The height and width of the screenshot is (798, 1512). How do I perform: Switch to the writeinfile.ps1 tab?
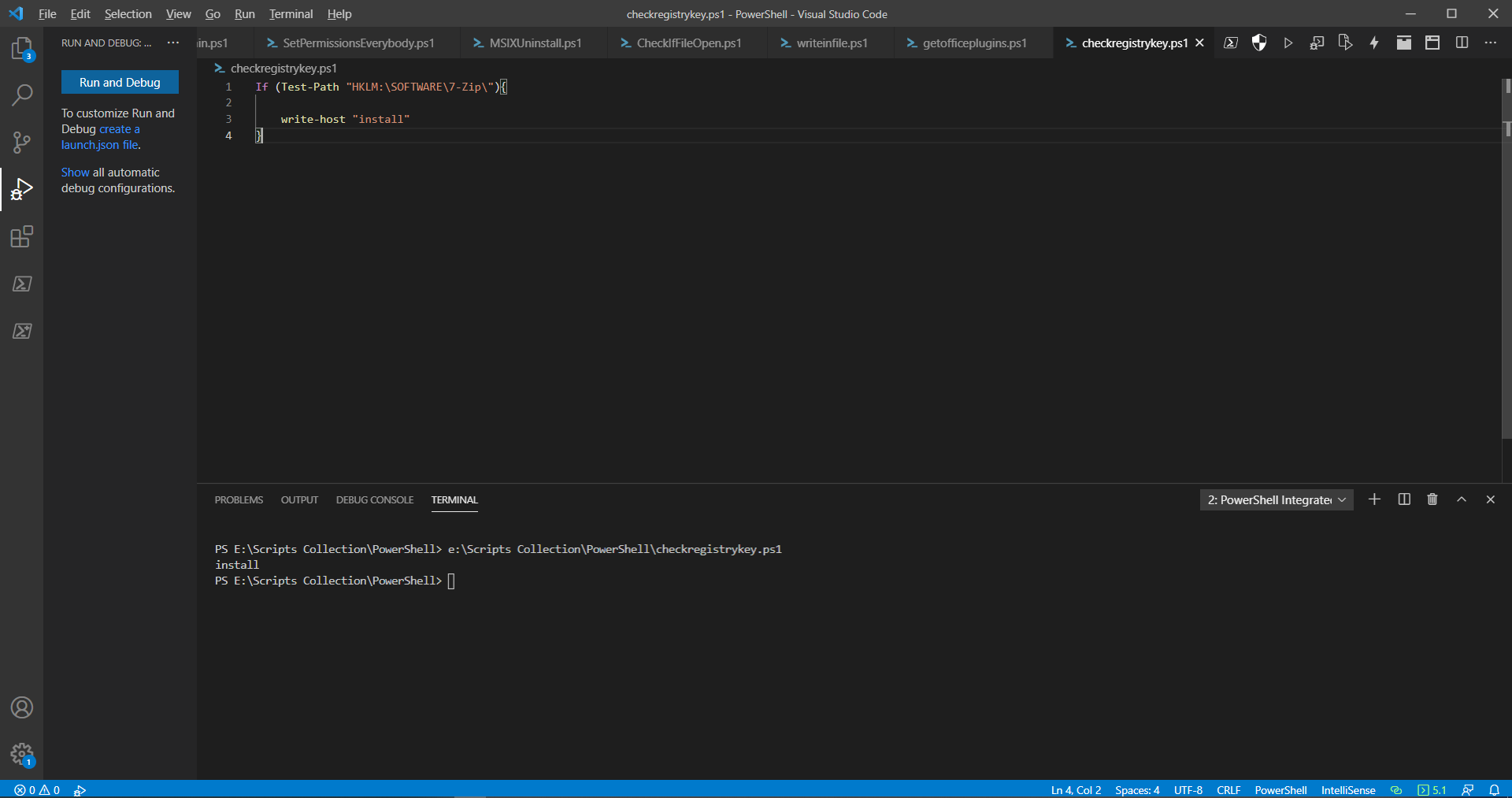832,43
